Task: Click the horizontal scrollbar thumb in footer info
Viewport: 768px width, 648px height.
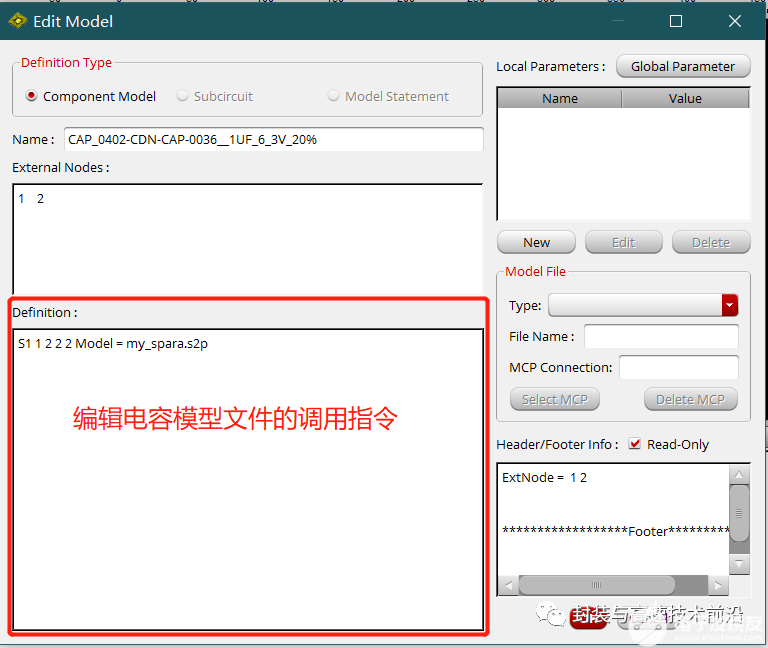Action: [597, 585]
